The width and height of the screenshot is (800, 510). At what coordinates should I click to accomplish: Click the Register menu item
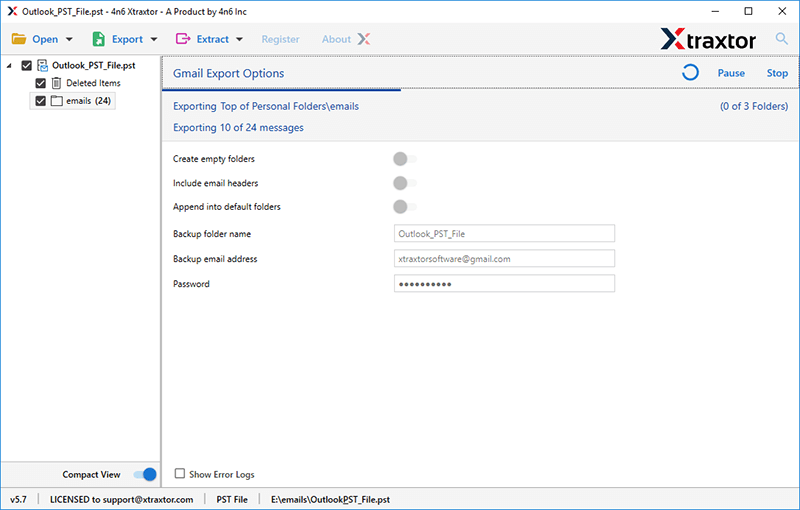click(281, 39)
